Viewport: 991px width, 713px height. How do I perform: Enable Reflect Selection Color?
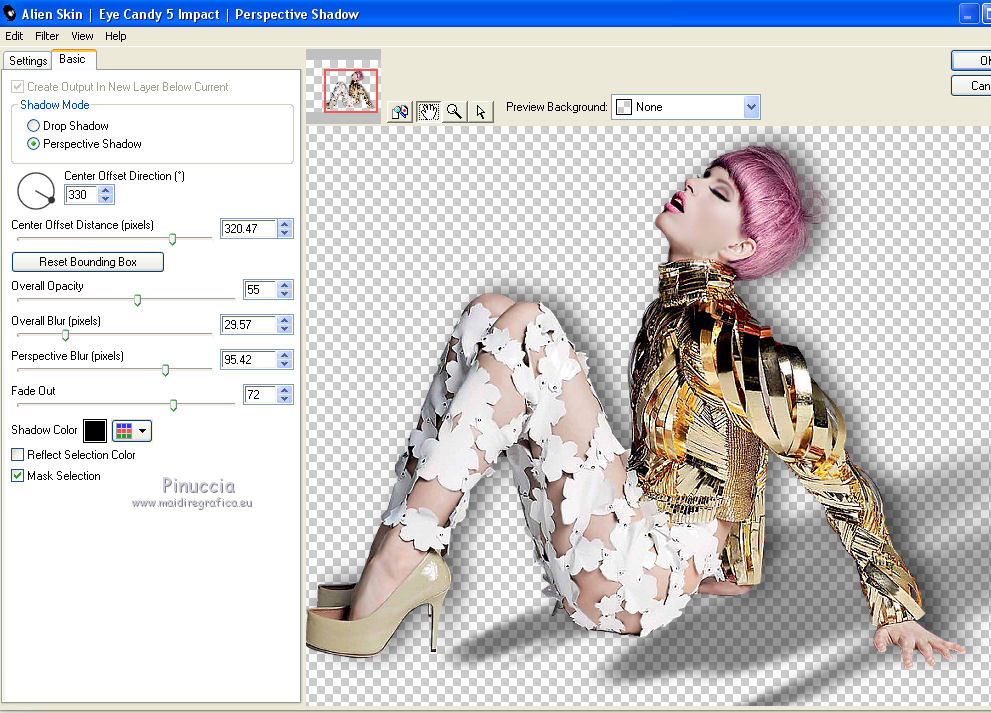point(18,454)
